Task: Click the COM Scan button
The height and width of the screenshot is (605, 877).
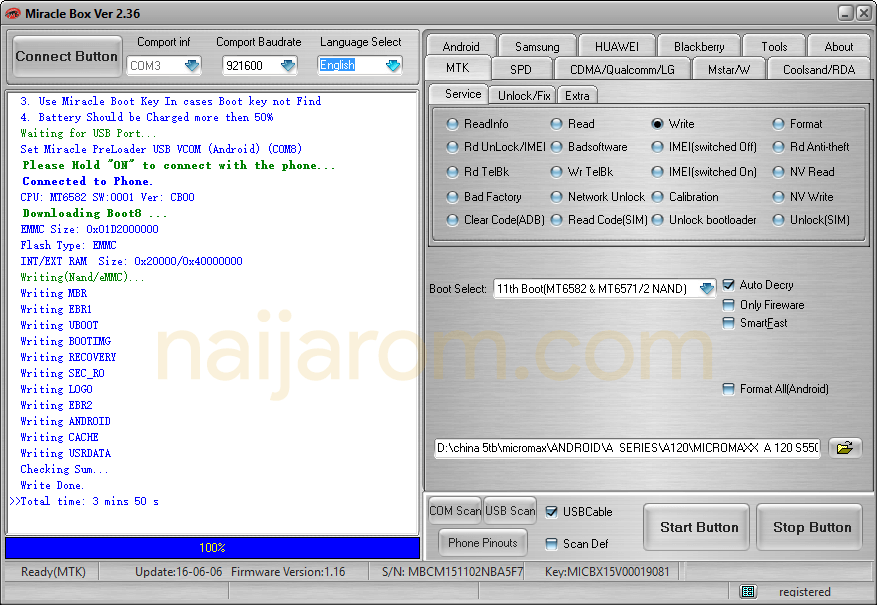Action: pos(455,511)
